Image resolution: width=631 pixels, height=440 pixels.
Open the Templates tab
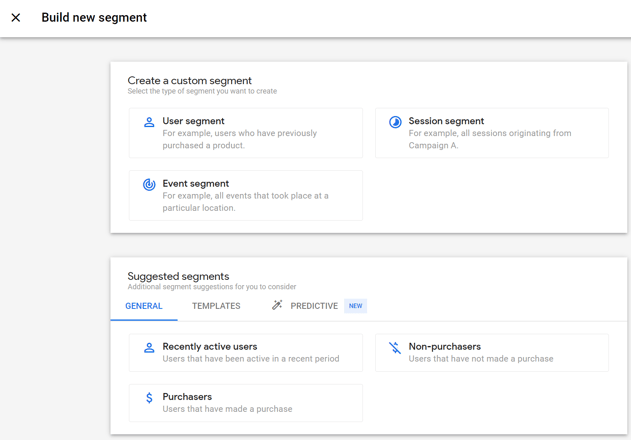[x=216, y=306]
